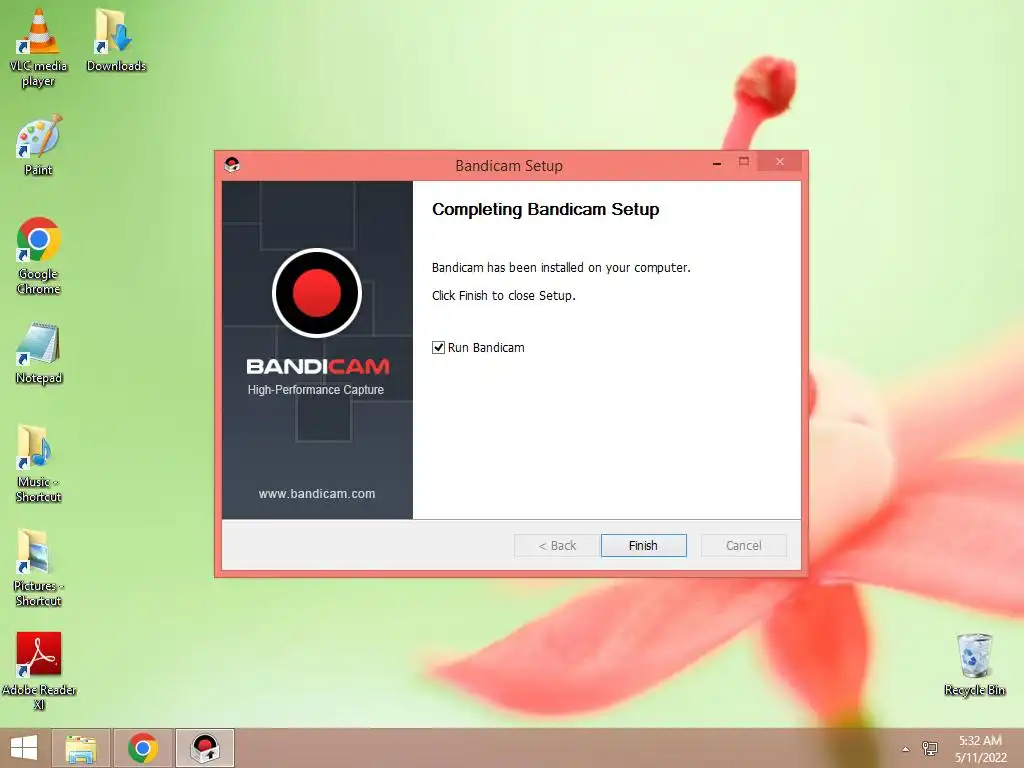Select the Google Chrome desktop icon
This screenshot has width=1024, height=768.
(39, 256)
